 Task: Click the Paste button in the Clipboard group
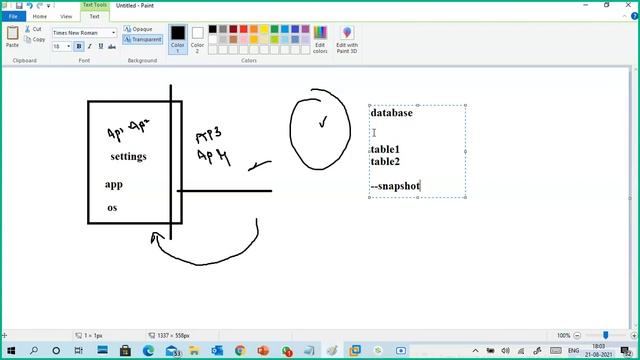click(x=12, y=37)
